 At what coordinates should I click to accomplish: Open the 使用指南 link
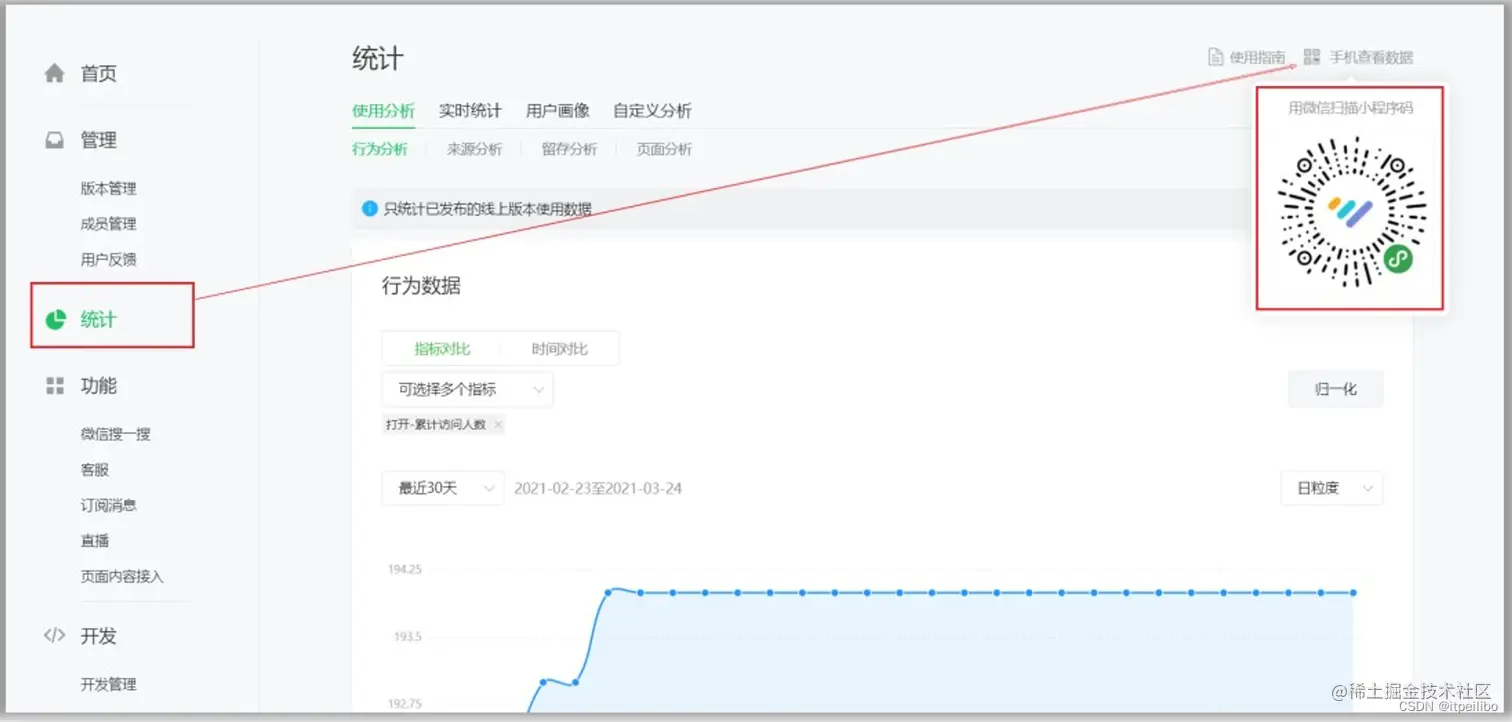[x=1257, y=57]
